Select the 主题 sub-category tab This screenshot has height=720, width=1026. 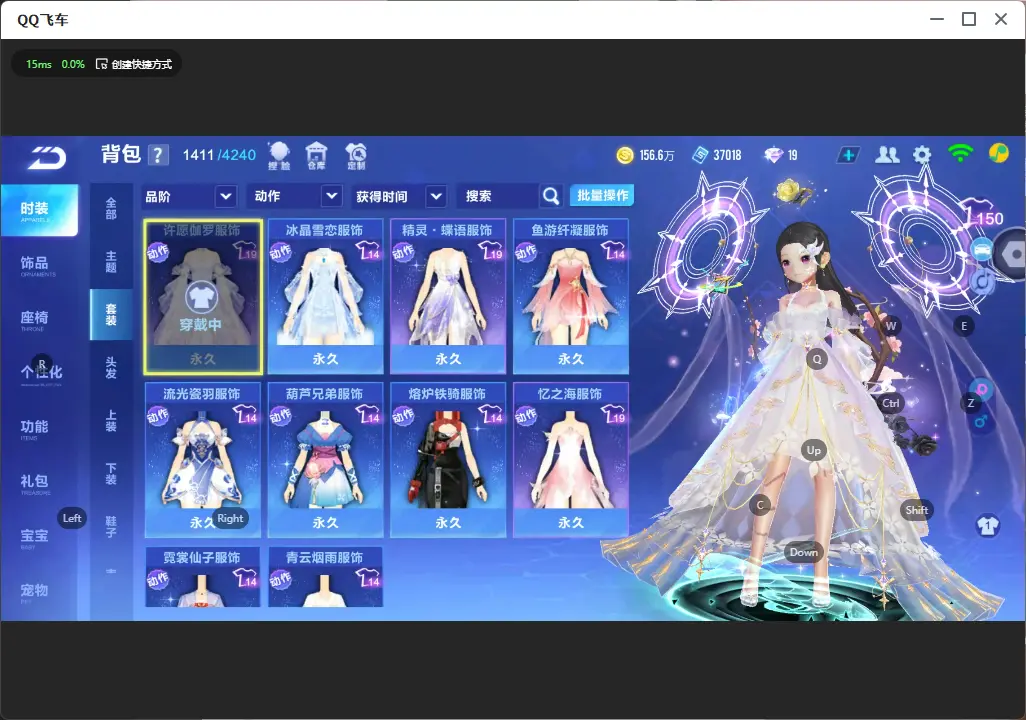pyautogui.click(x=111, y=262)
